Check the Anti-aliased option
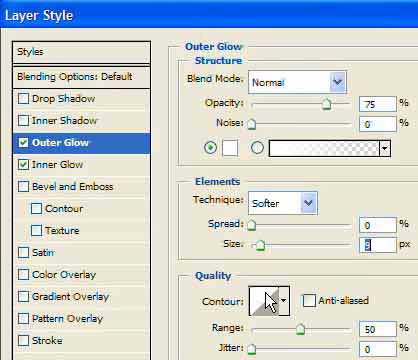The height and width of the screenshot is (360, 418). coord(309,301)
